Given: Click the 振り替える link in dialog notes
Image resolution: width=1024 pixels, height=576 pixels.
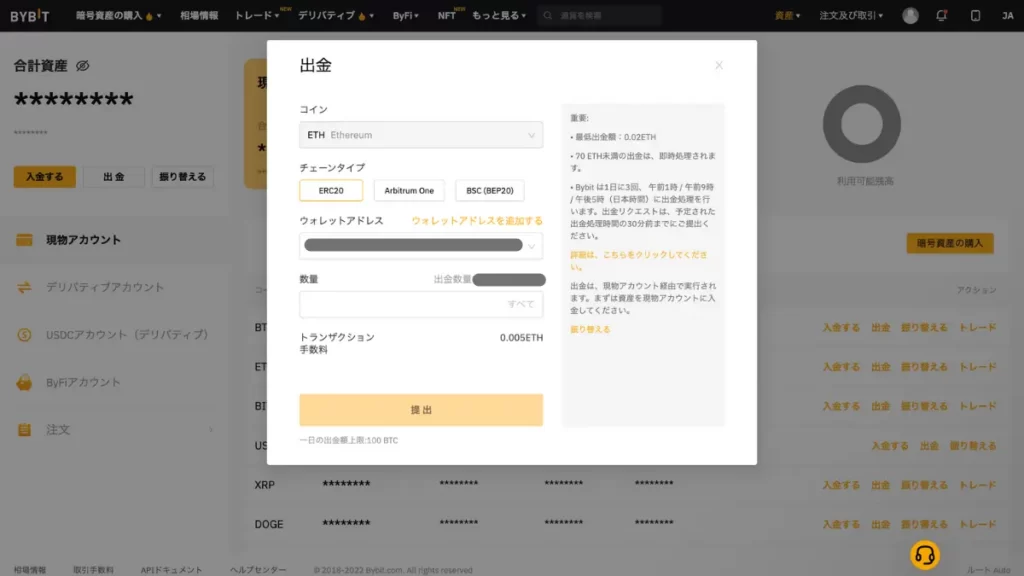Looking at the screenshot, I should [x=590, y=330].
